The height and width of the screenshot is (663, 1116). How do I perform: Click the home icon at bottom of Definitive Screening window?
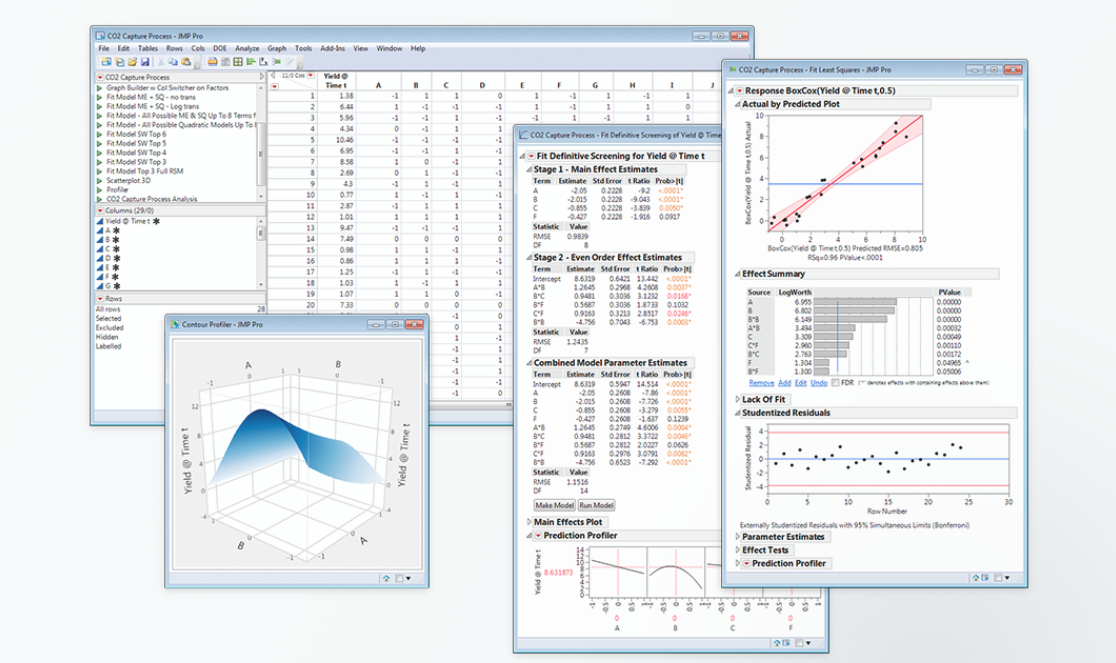tap(777, 642)
